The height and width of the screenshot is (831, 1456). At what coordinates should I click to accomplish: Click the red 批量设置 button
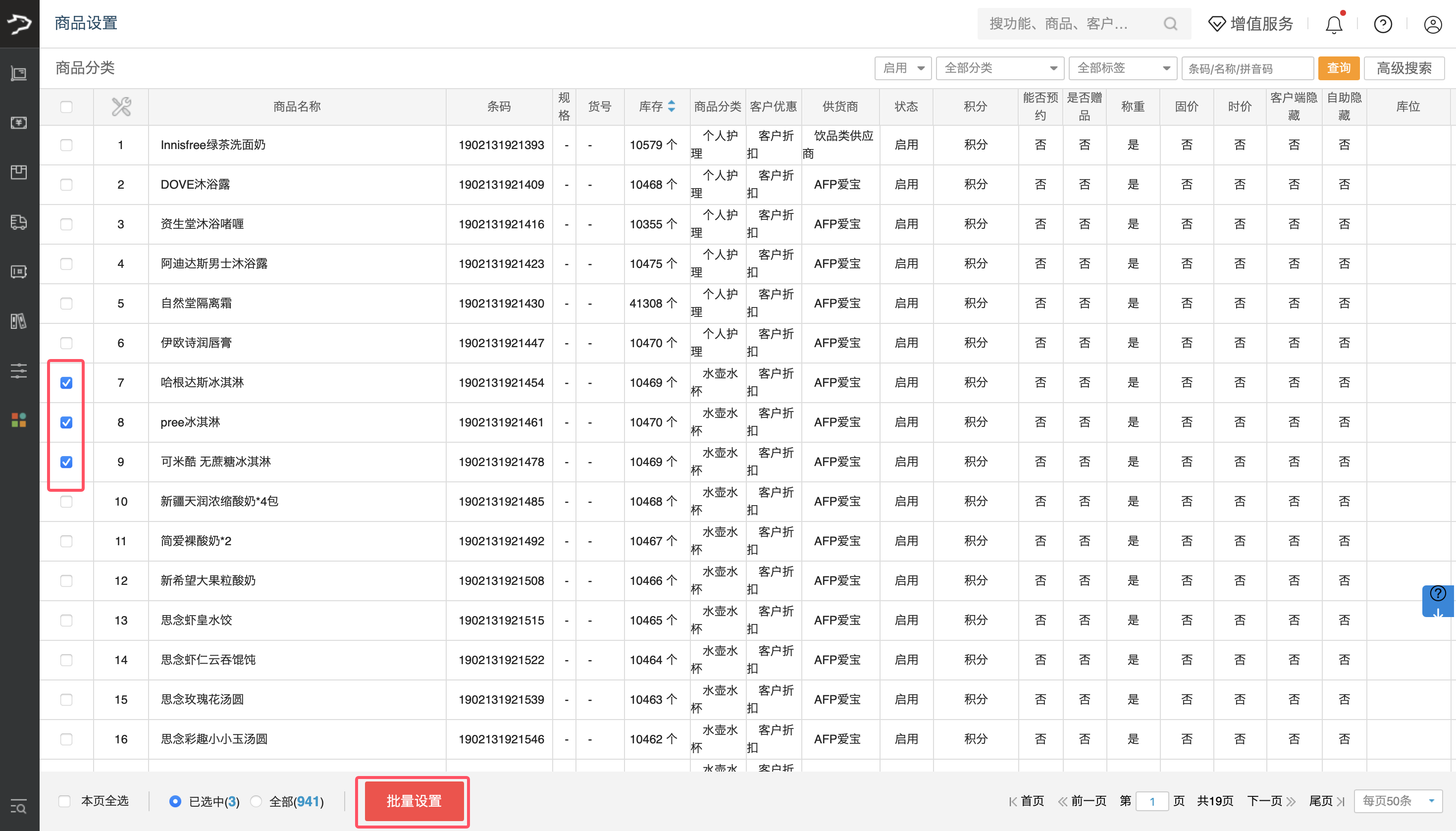point(414,801)
